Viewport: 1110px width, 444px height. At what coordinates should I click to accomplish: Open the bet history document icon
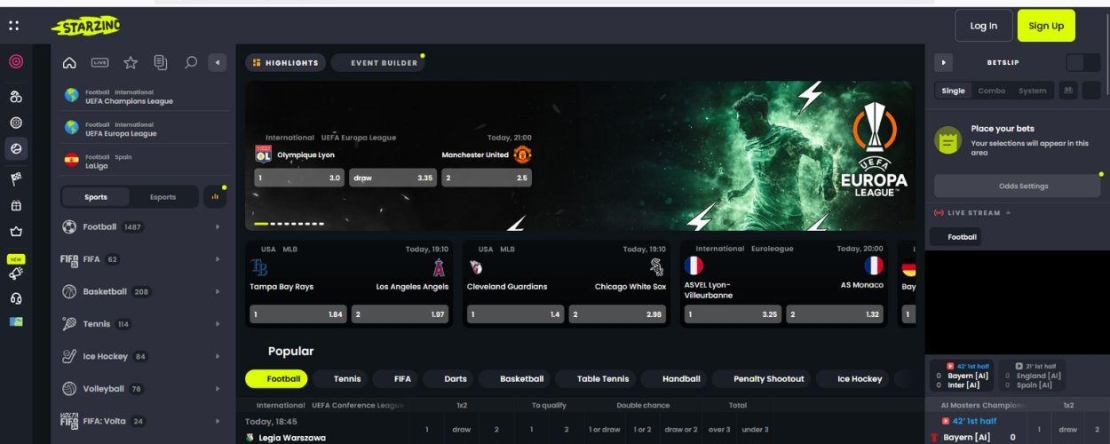161,63
